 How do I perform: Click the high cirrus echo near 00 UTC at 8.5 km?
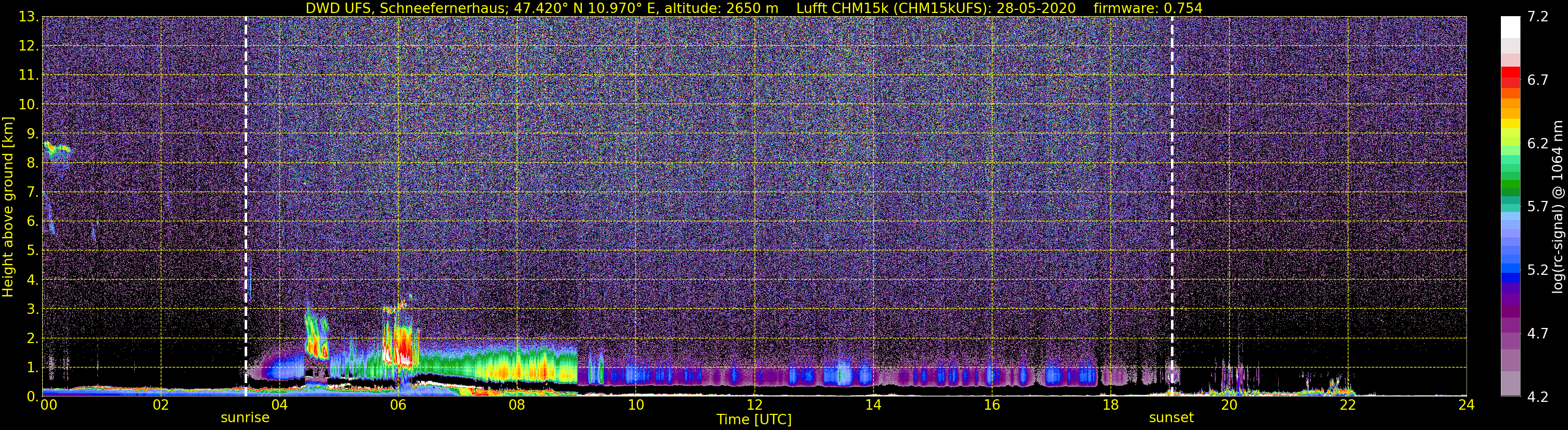[57, 150]
